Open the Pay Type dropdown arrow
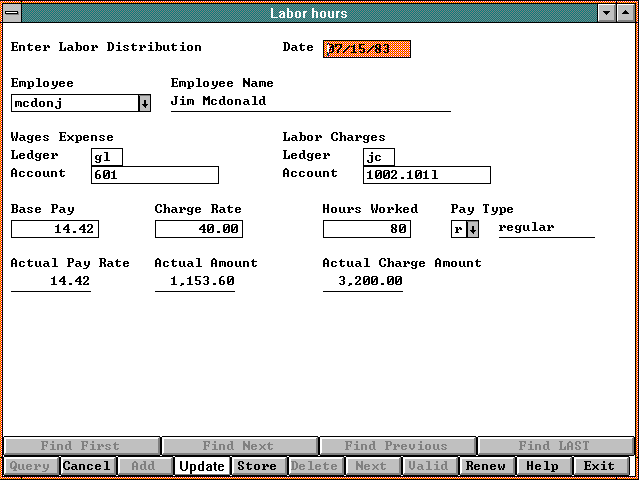Screen dimensions: 639x480 [x=473, y=229]
